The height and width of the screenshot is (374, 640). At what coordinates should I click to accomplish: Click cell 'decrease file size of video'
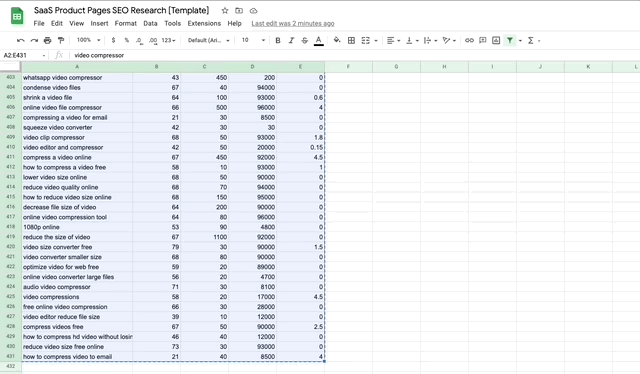[x=77, y=207]
